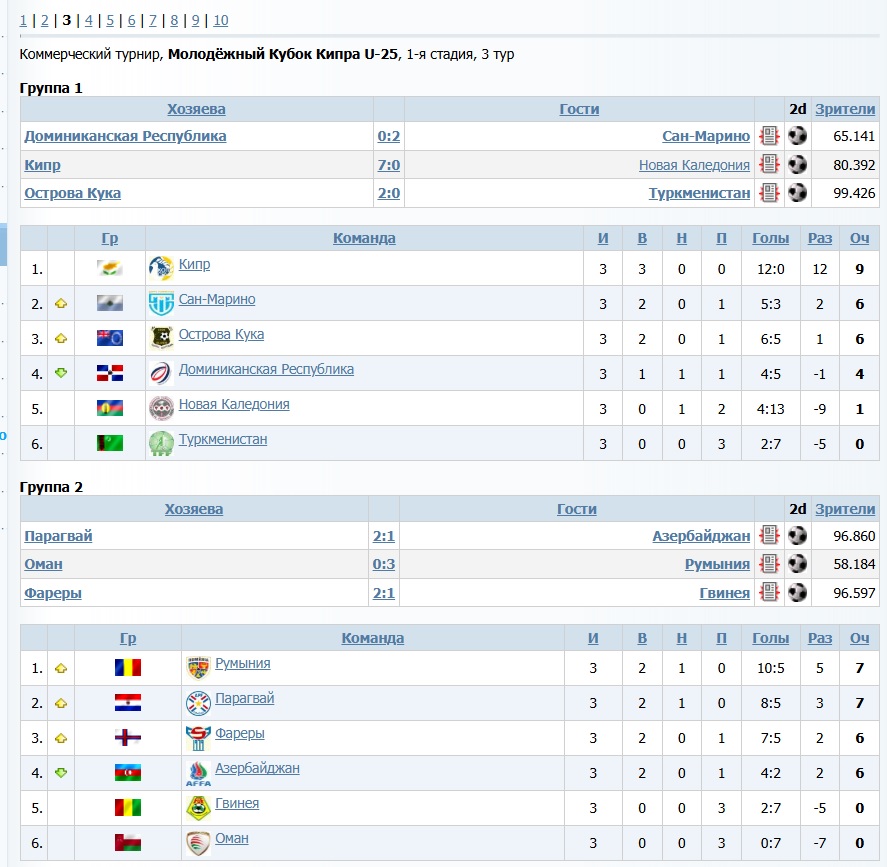Click Азербайджан AFFA team crest
This screenshot has height=867, width=887.
tap(198, 773)
